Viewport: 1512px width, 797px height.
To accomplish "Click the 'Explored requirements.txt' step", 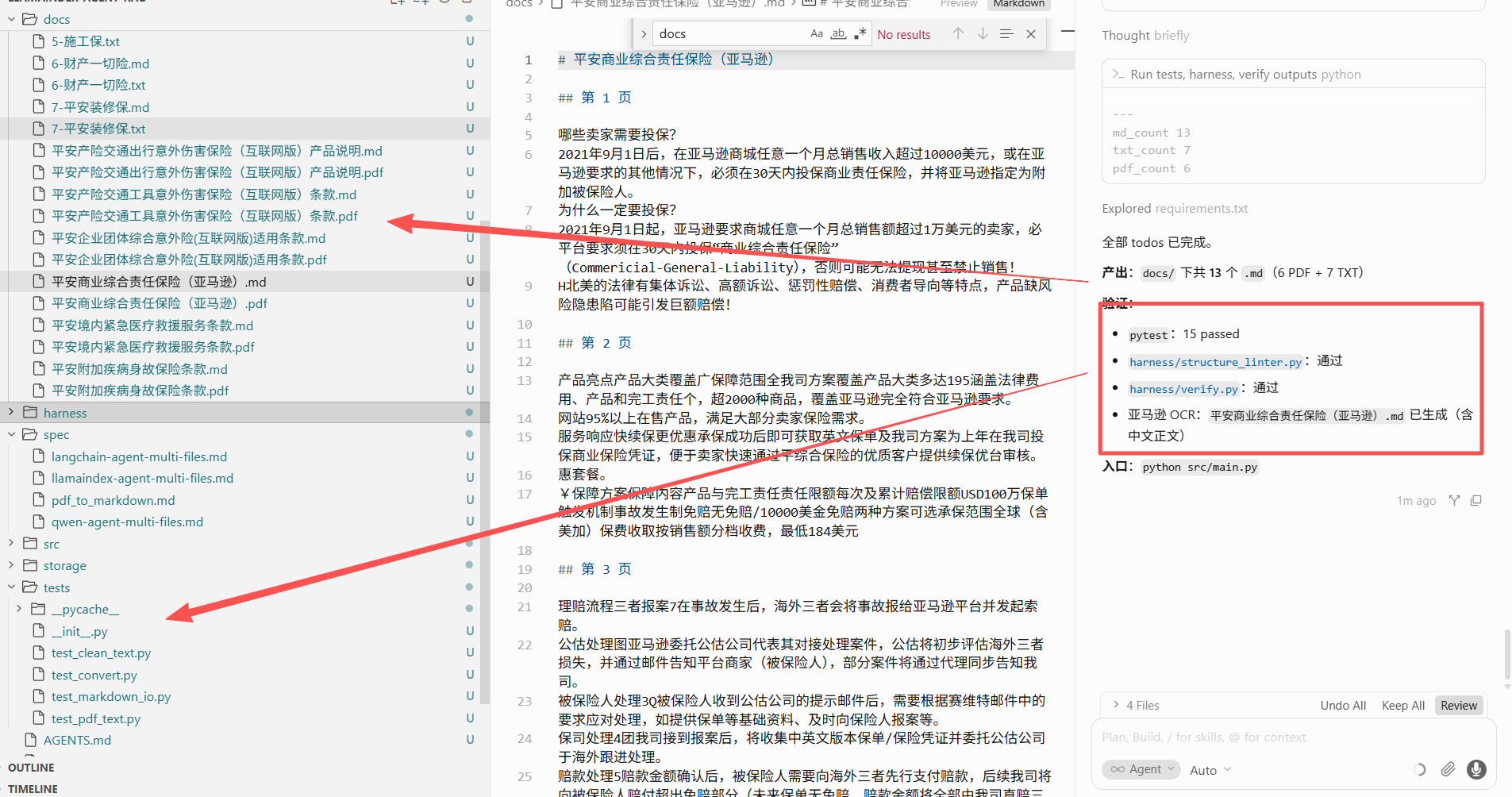I will (1175, 209).
